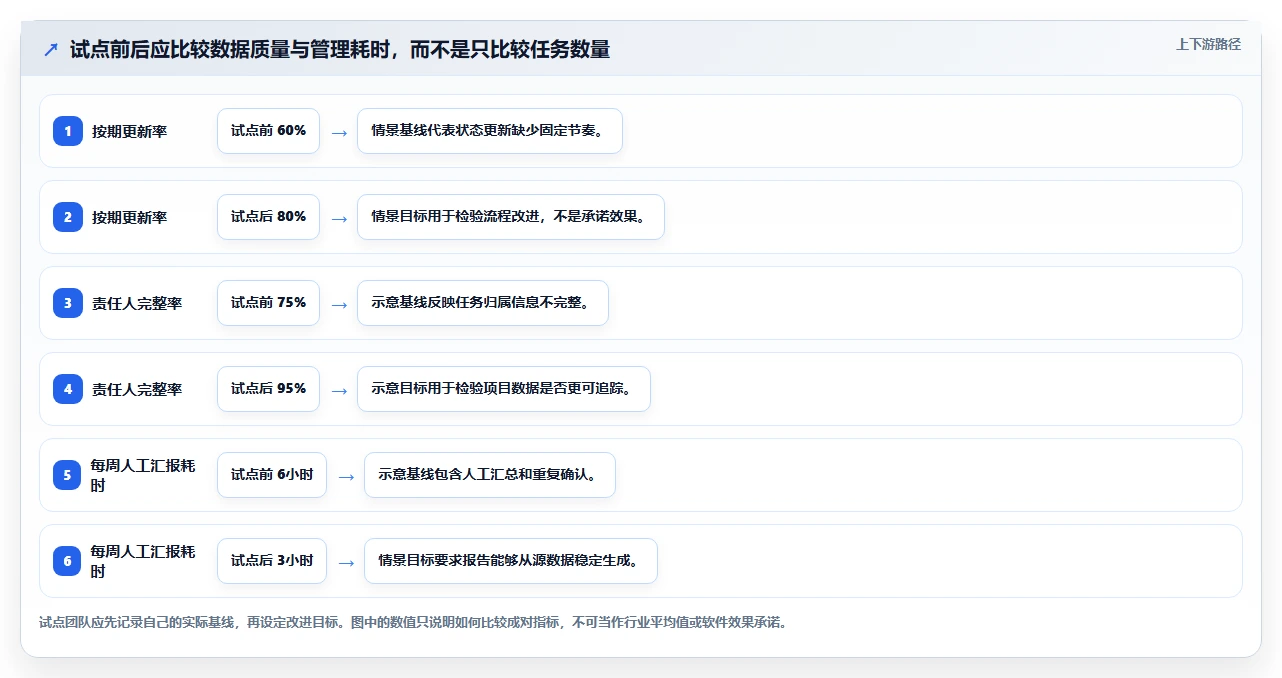The image size is (1282, 678).
Task: Click the number 6 badge
Action: 68,561
